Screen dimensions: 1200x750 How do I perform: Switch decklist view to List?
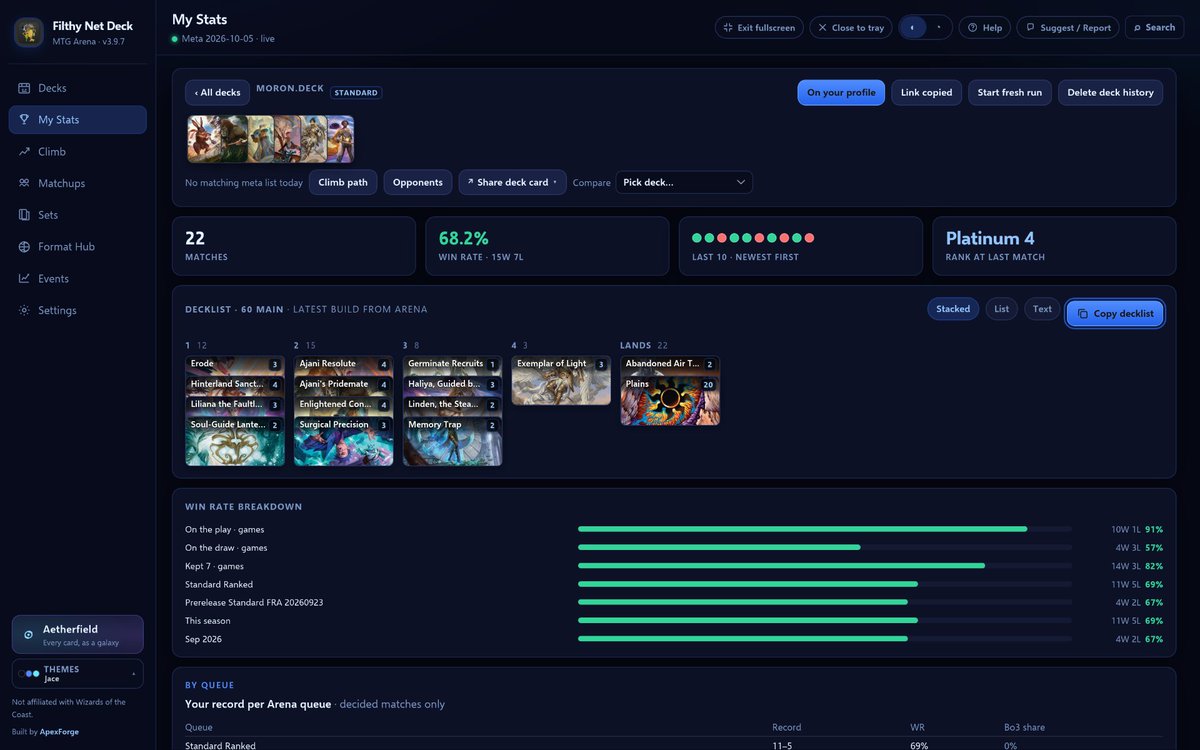[1001, 309]
